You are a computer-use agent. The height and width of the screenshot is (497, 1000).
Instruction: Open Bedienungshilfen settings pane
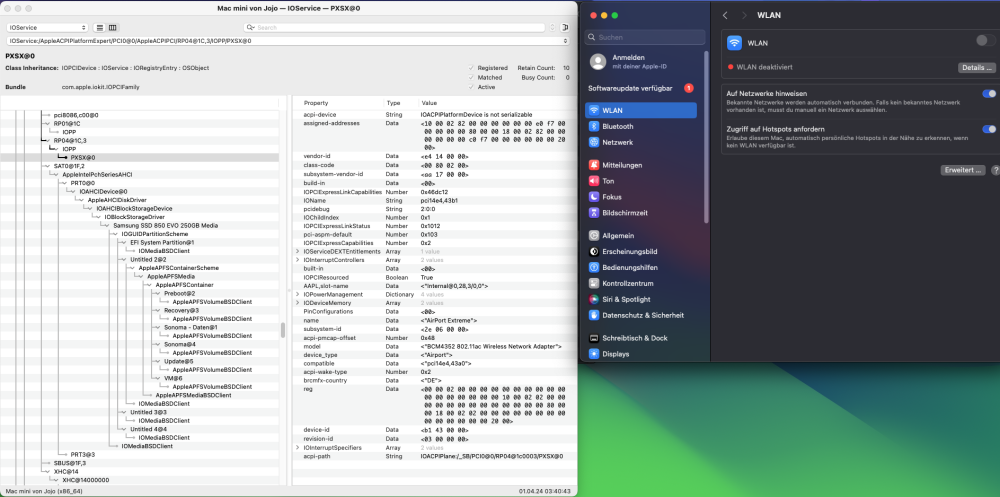click(641, 267)
